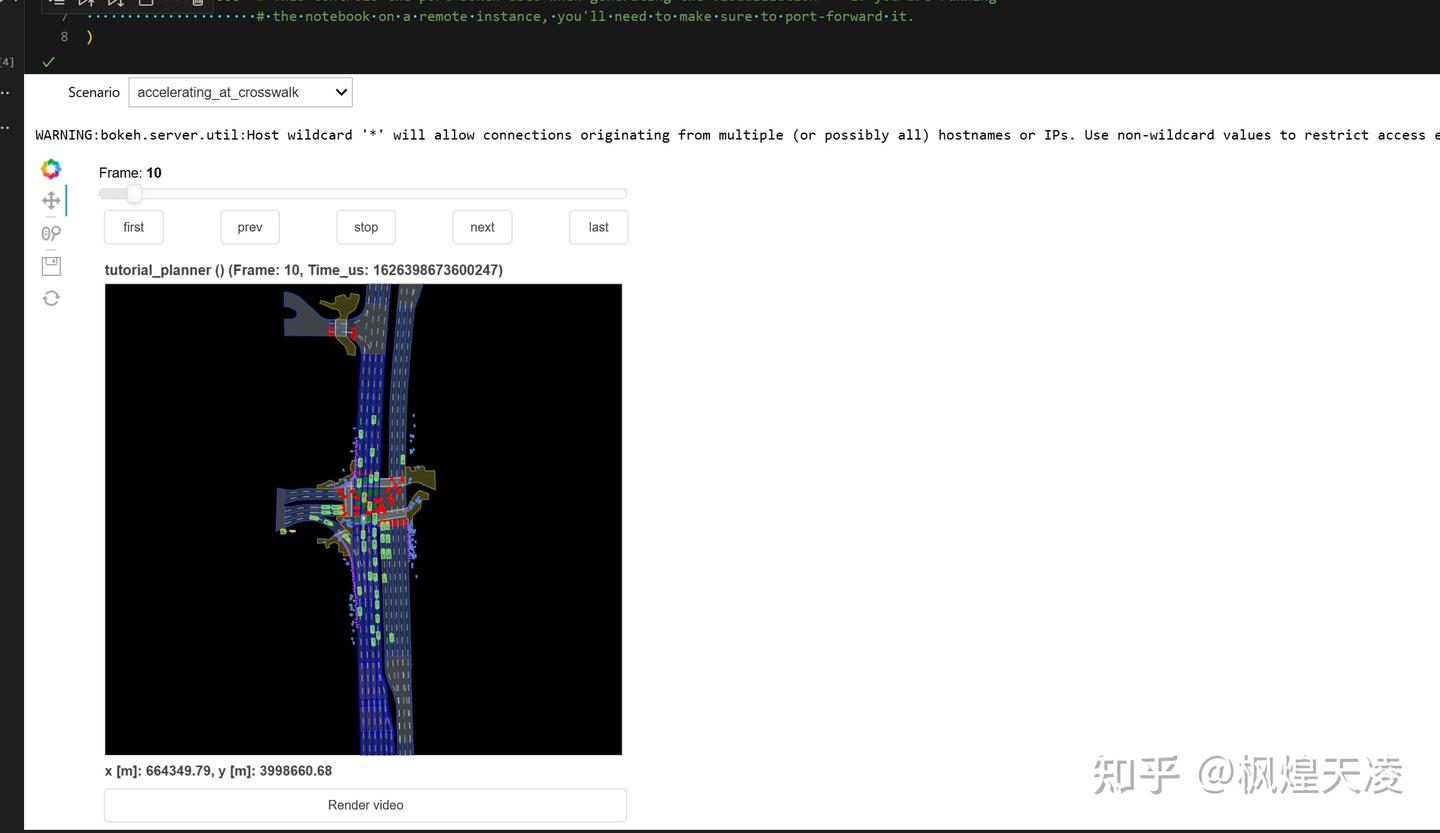Activate the Wheel Zoom tool
The image size is (1440, 833).
coord(51,233)
